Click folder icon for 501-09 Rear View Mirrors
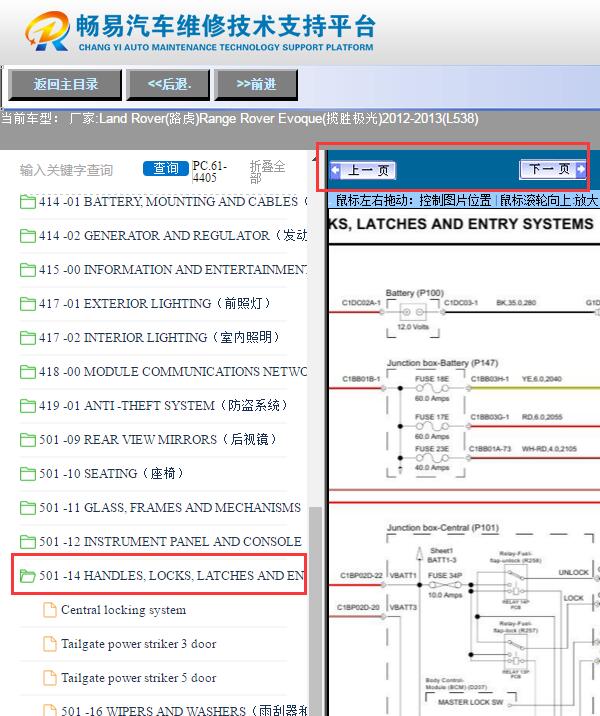600x716 pixels. 28,440
